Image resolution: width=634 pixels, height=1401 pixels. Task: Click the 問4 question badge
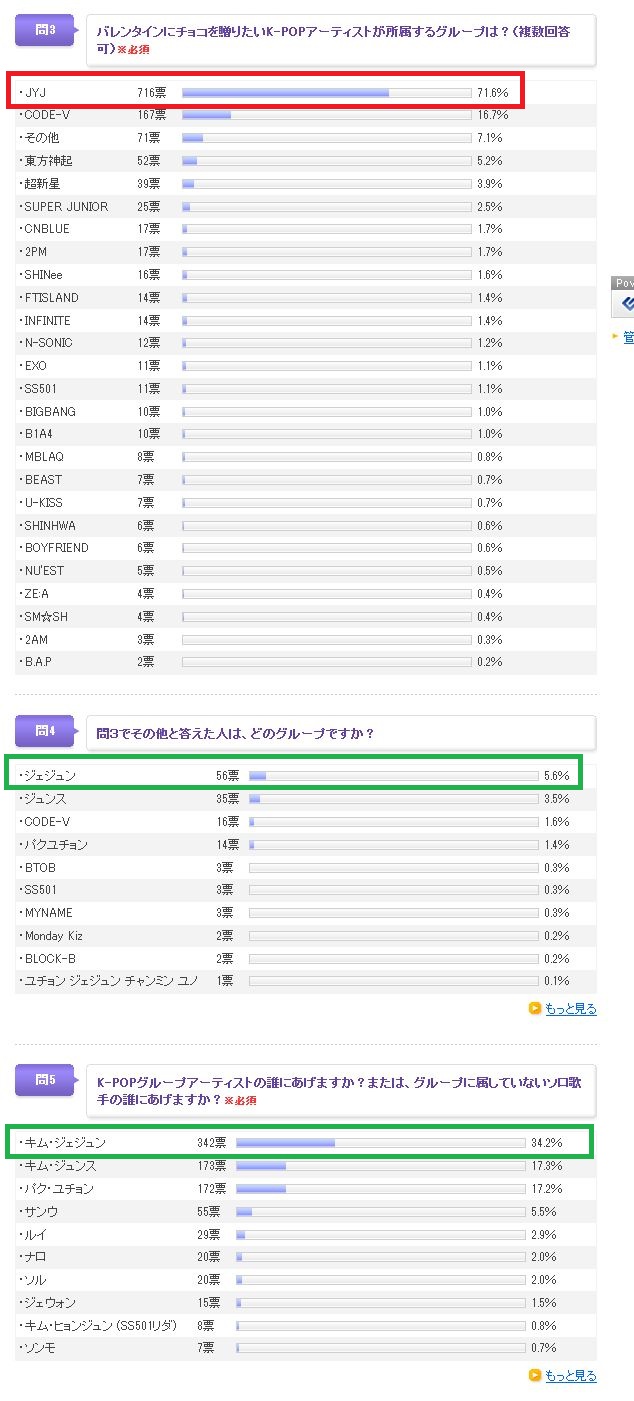tap(45, 731)
